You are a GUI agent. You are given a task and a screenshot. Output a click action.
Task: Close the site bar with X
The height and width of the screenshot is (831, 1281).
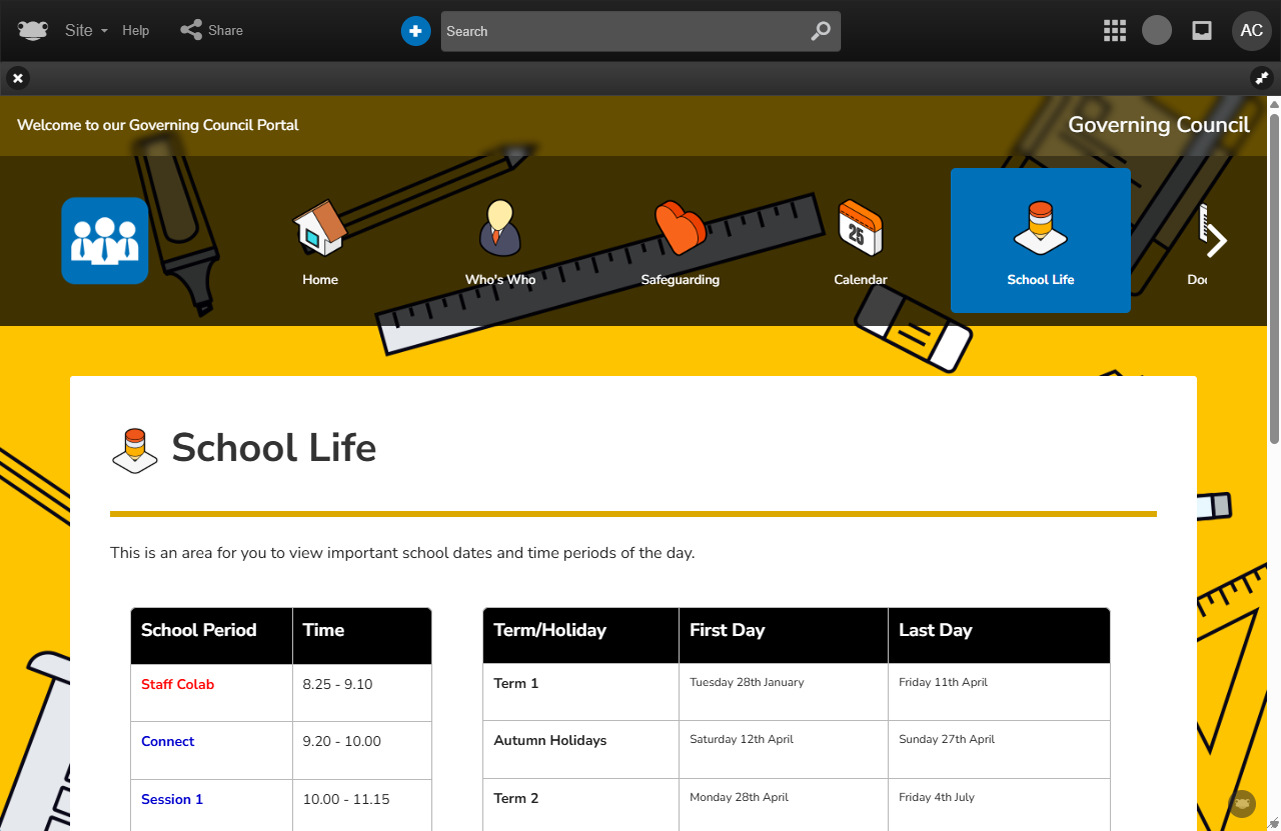coord(18,78)
